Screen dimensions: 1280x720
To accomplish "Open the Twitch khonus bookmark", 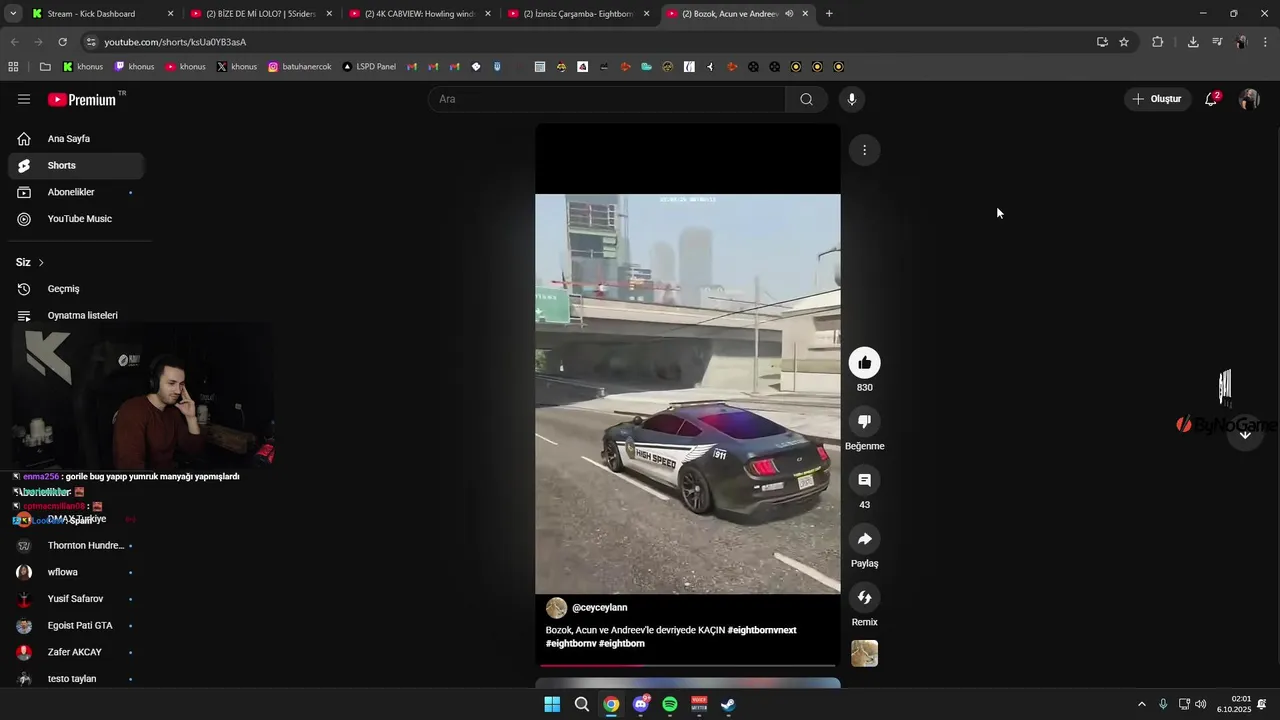I will click(x=134, y=67).
